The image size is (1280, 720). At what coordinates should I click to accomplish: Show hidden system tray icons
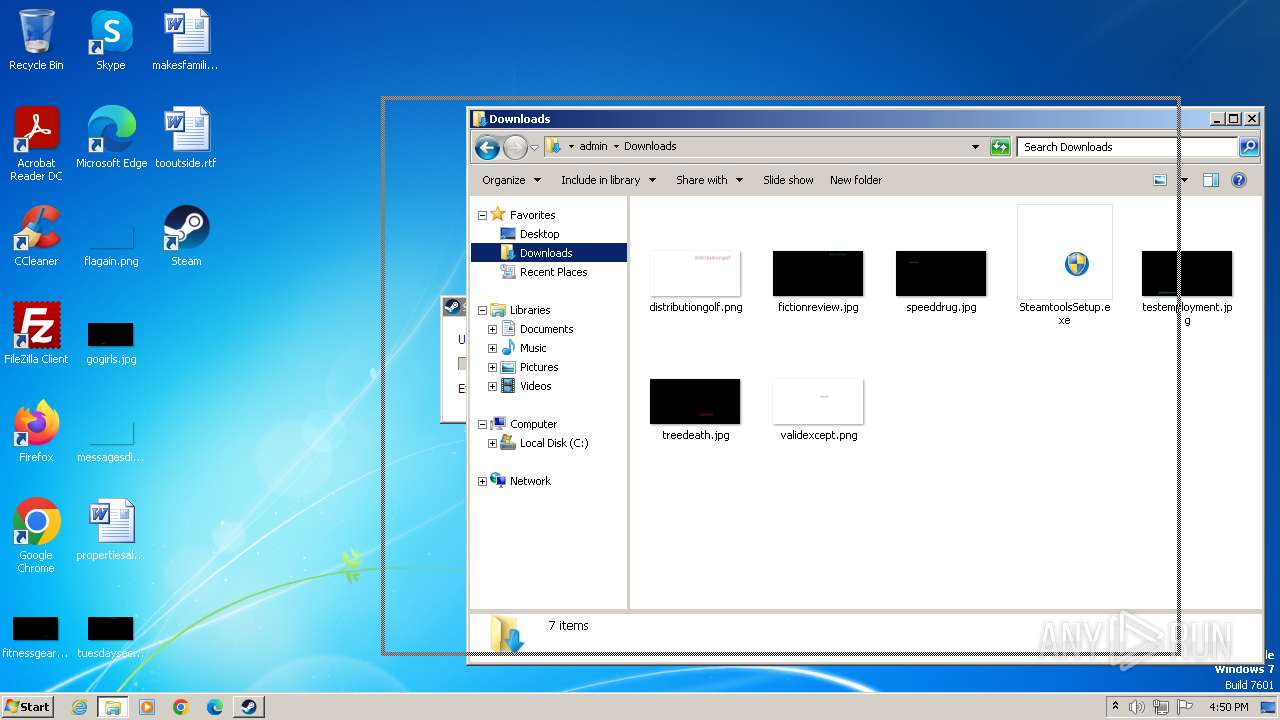1115,707
